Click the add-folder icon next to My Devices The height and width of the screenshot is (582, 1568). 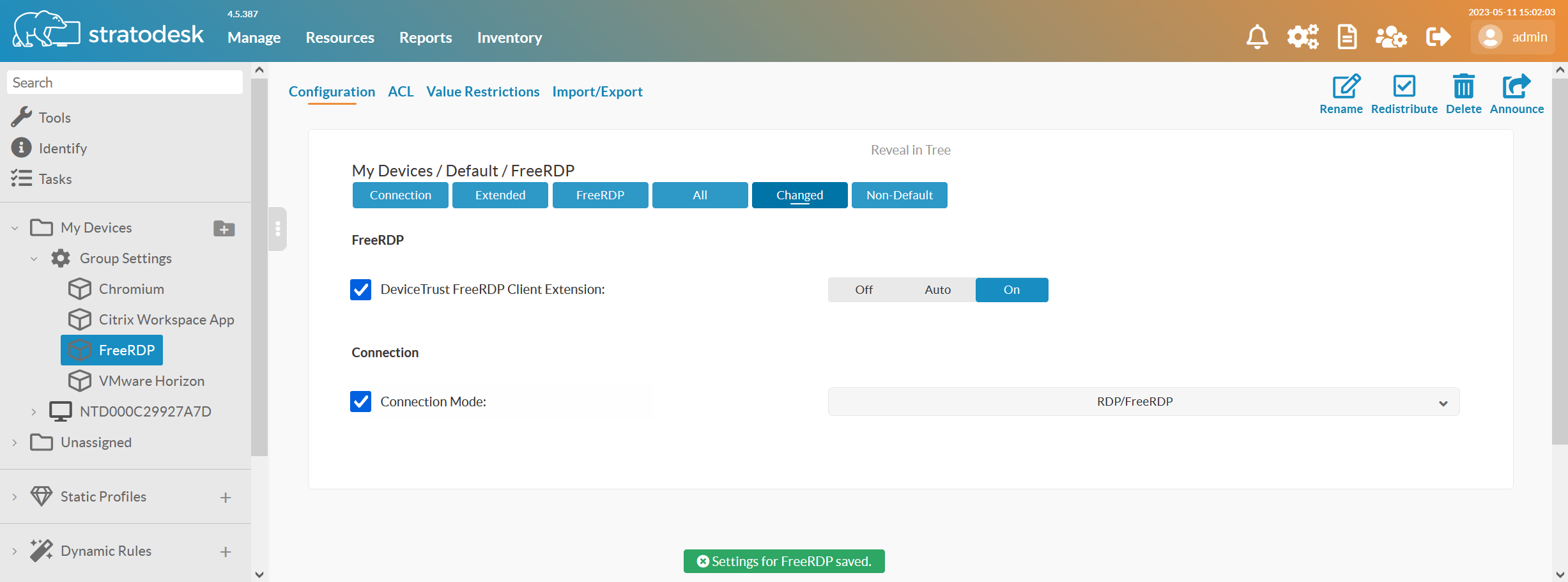point(222,228)
